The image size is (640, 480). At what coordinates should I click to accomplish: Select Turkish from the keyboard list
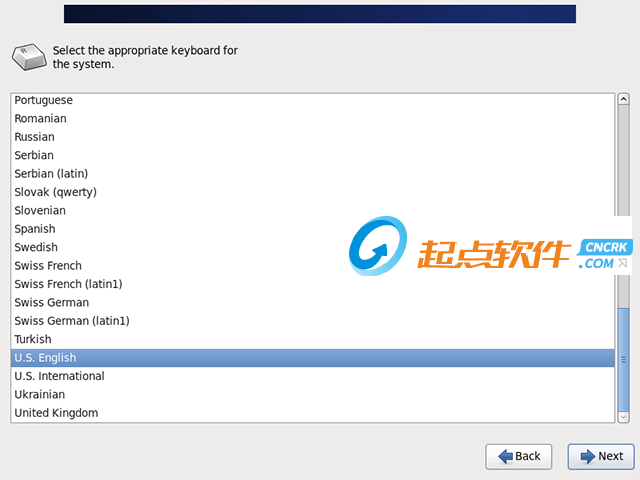[x=313, y=340]
